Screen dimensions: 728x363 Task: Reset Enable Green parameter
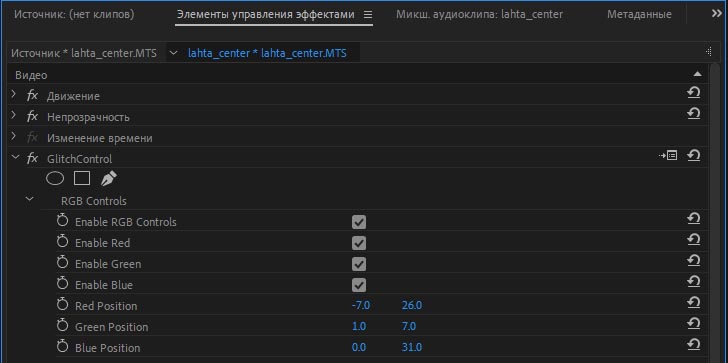click(693, 260)
